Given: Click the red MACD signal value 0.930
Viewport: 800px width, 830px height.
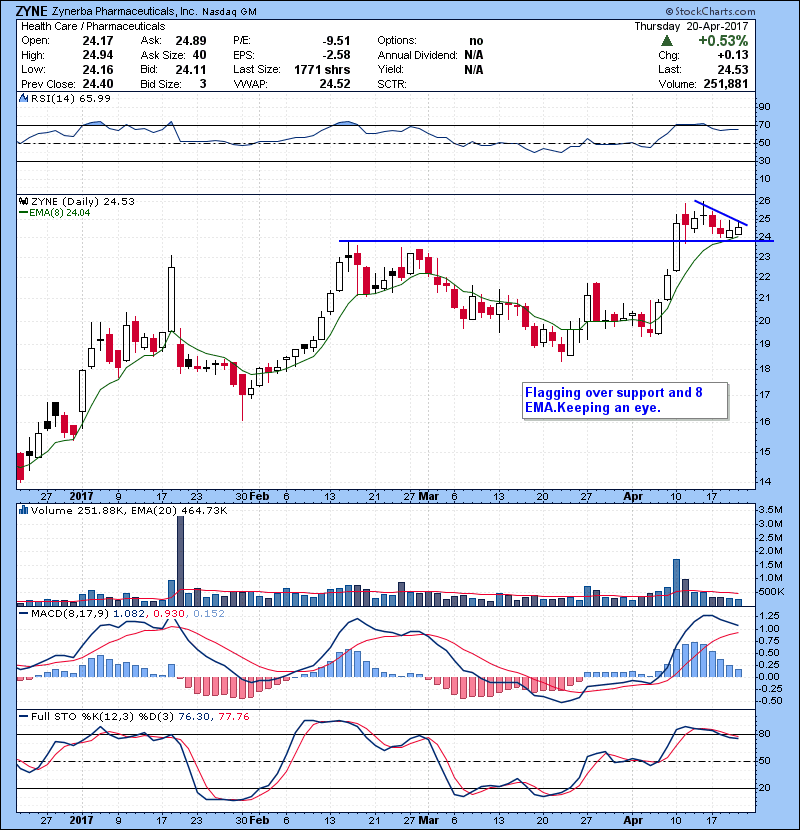Looking at the screenshot, I should coord(169,614).
